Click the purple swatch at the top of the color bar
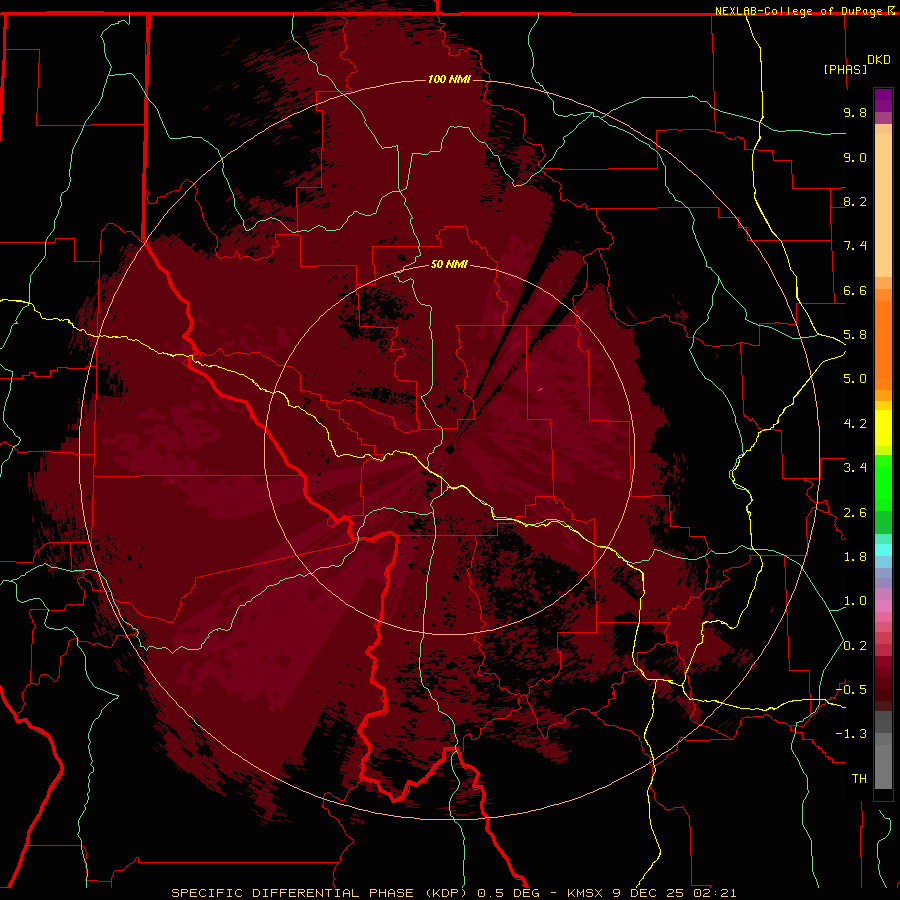The height and width of the screenshot is (900, 900). tap(883, 100)
